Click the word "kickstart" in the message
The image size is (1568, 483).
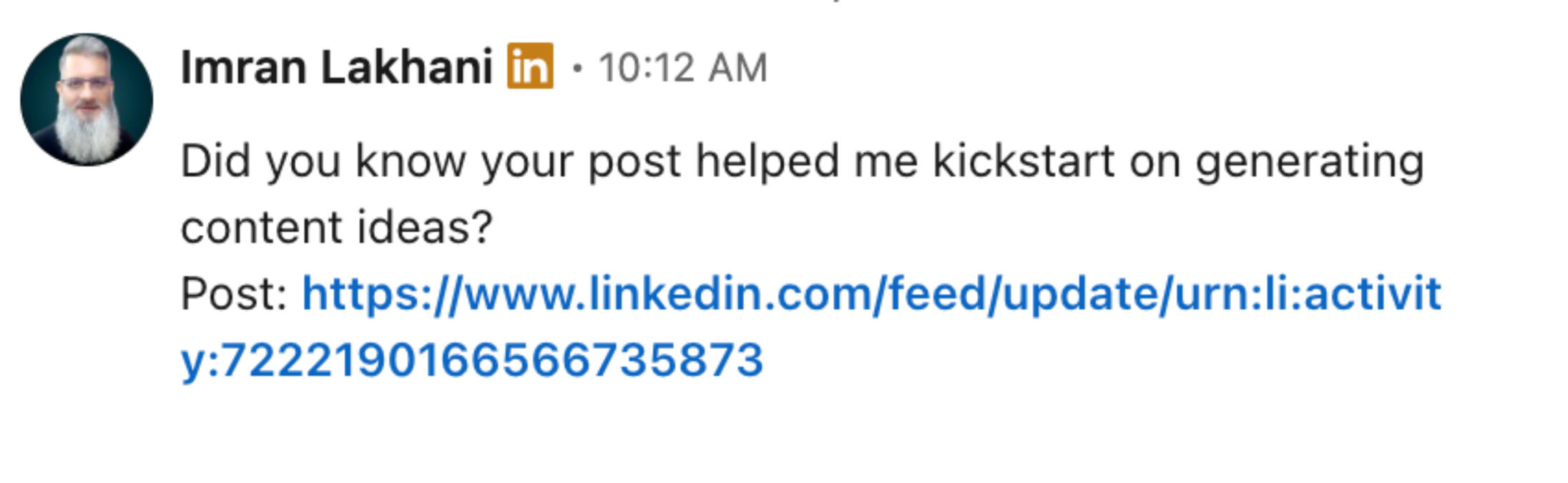1024,161
